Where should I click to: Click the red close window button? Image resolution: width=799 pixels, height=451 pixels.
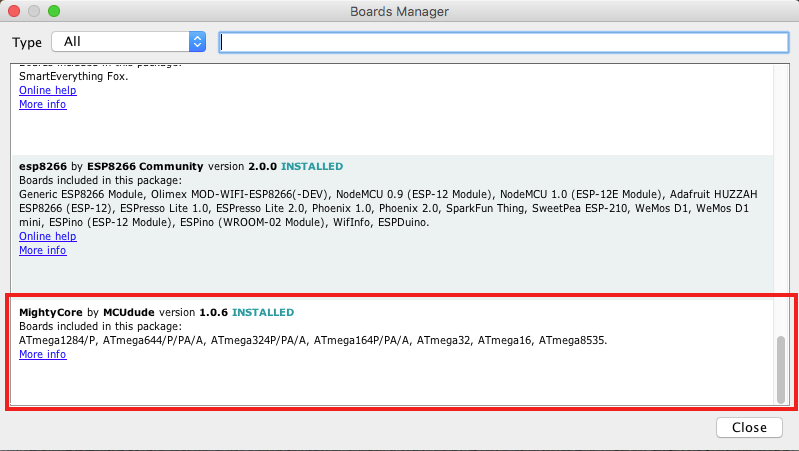pos(14,11)
